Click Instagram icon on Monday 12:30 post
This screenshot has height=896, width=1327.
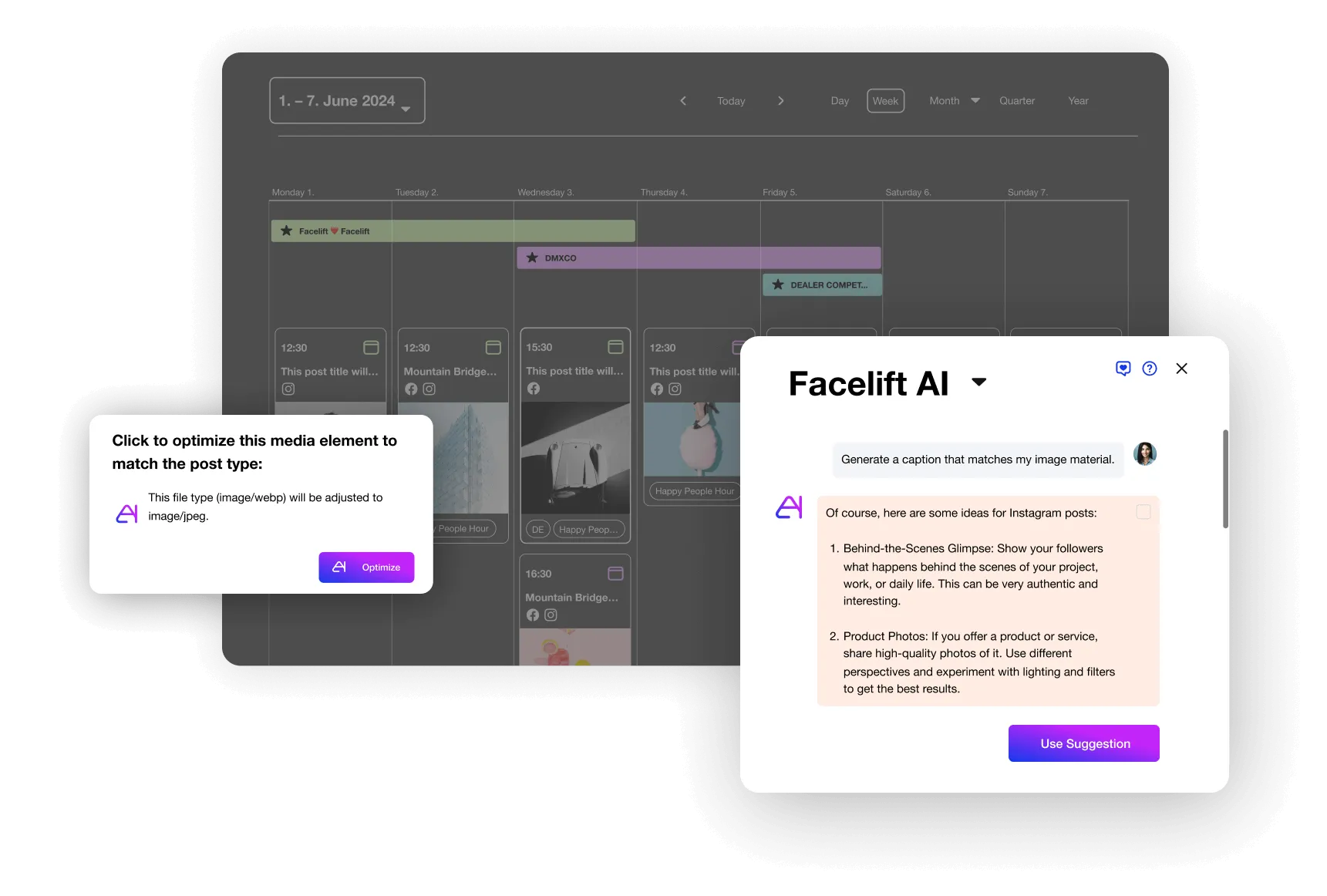coord(288,389)
